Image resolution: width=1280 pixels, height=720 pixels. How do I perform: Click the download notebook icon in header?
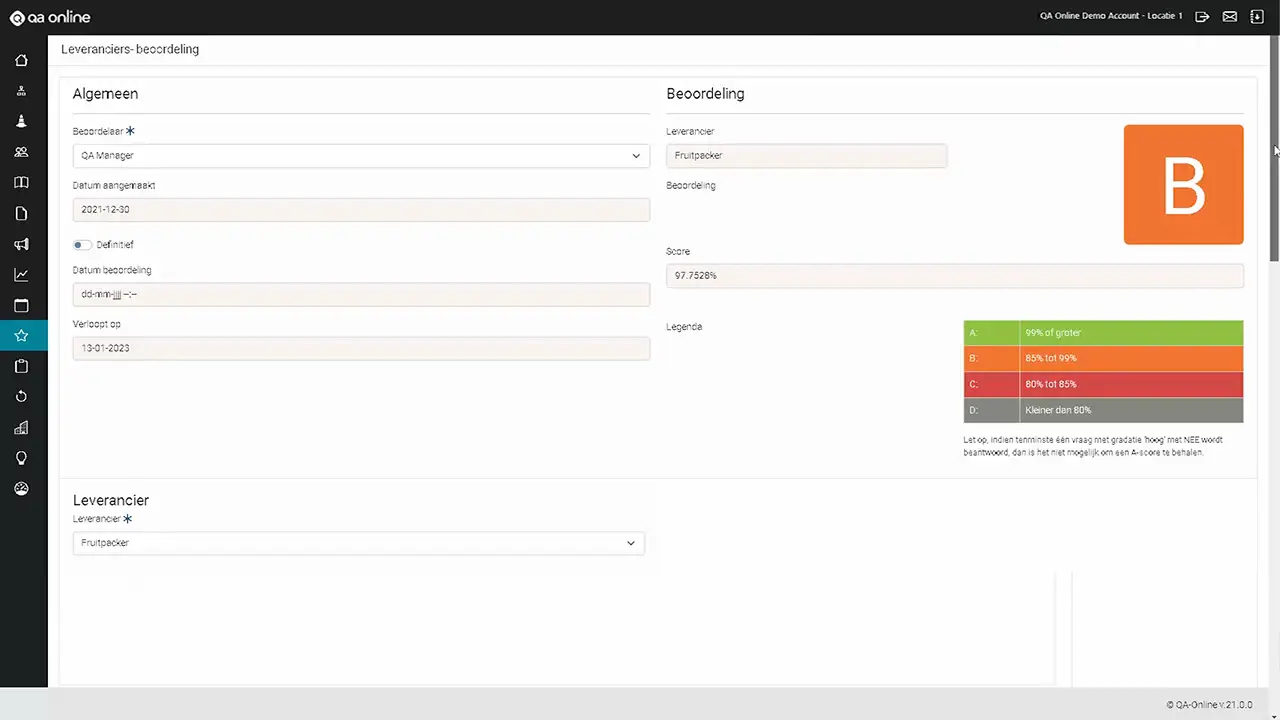tap(1257, 16)
